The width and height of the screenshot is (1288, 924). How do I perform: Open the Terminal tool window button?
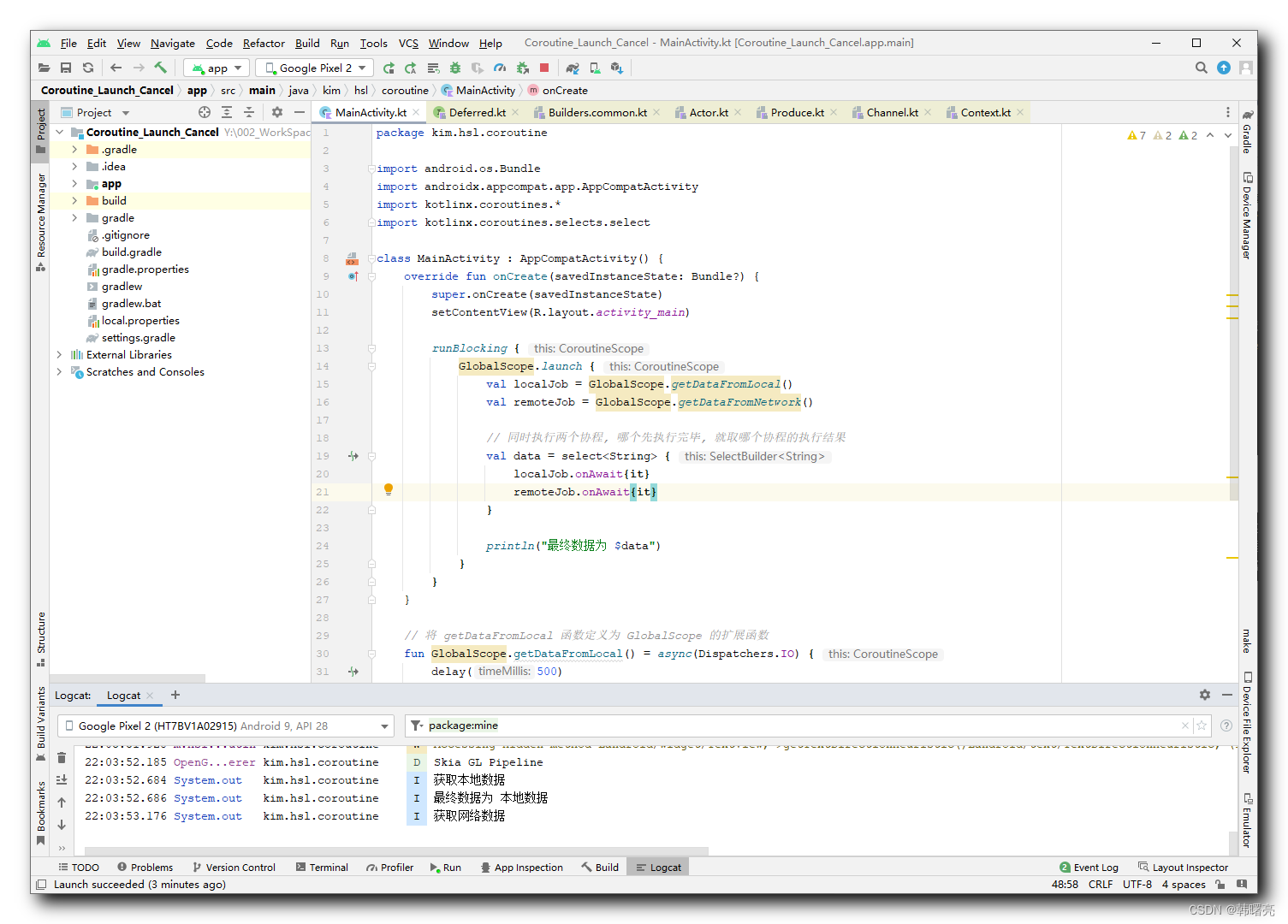point(322,867)
